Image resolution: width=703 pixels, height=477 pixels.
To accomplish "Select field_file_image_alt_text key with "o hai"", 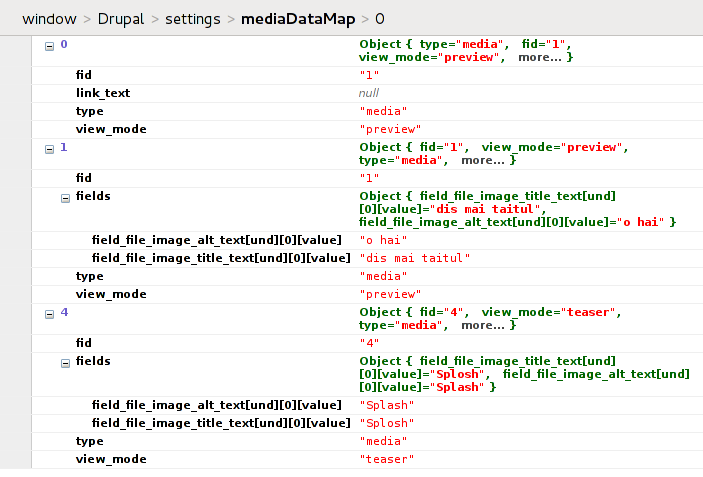I will point(217,240).
